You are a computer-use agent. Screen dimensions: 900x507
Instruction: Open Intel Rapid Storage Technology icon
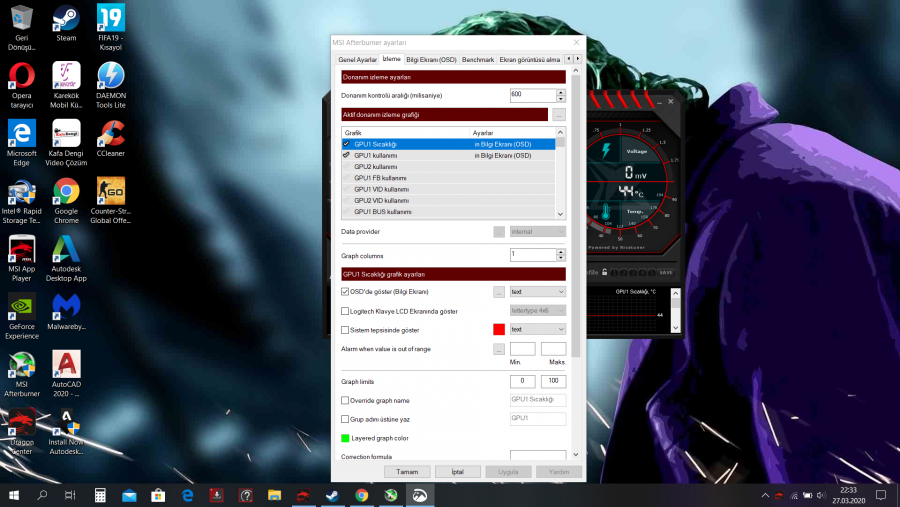[21, 200]
